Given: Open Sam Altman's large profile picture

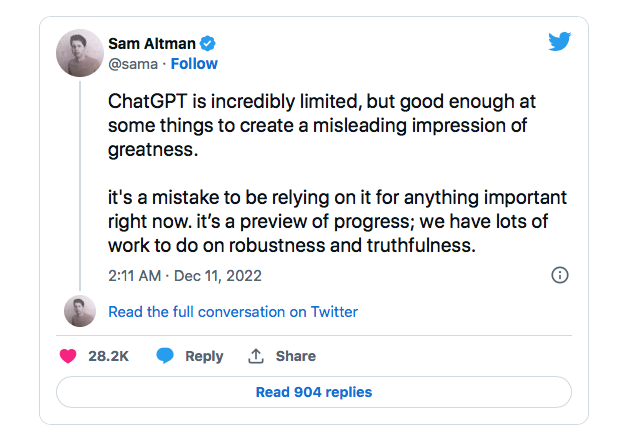Looking at the screenshot, I should [x=78, y=53].
